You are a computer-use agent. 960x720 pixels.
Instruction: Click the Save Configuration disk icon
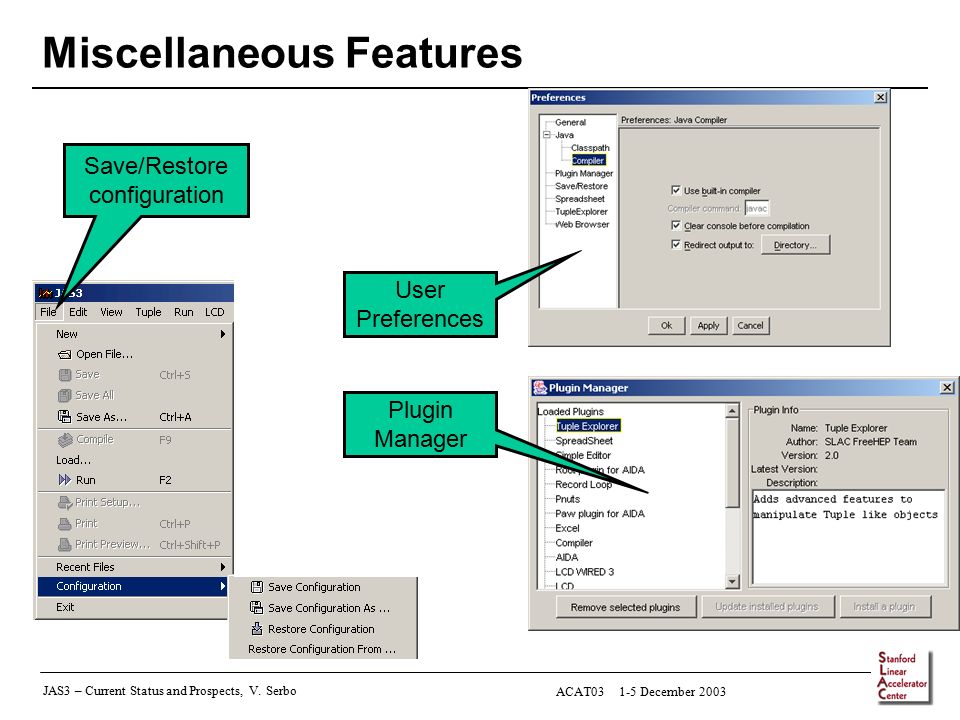(257, 587)
